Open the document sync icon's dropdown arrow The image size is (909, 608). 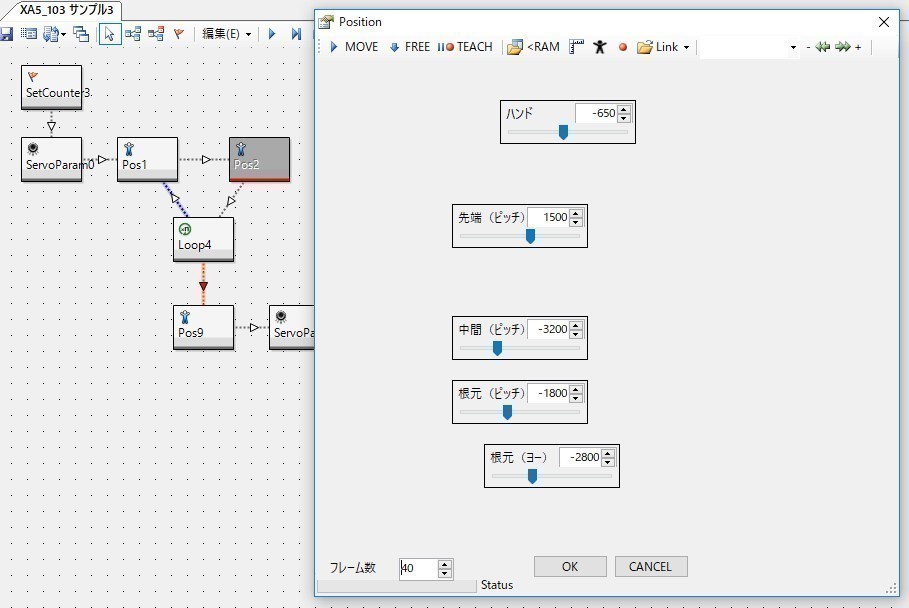click(63, 34)
